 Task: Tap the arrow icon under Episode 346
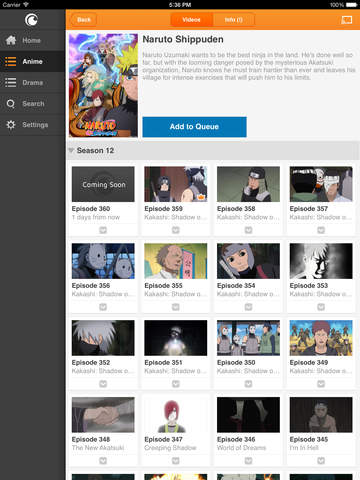tap(248, 461)
